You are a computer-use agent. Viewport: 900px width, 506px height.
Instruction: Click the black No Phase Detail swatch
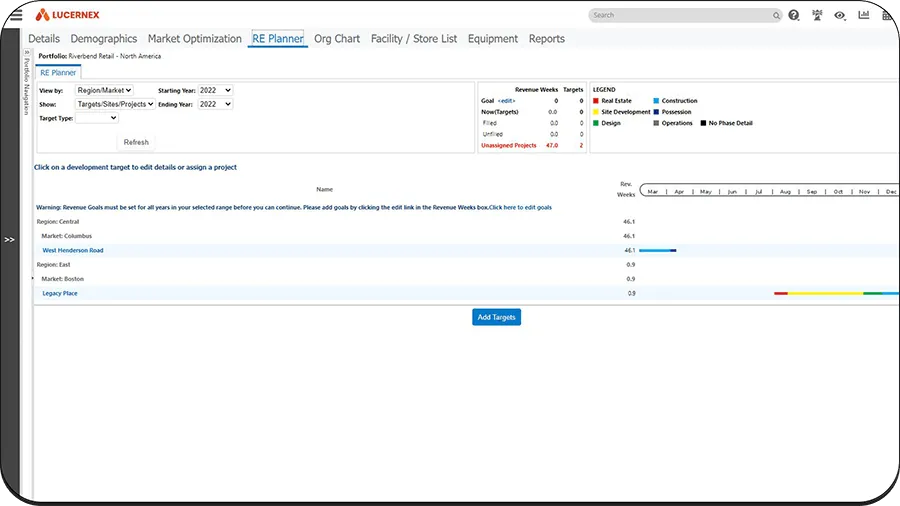[x=703, y=123]
